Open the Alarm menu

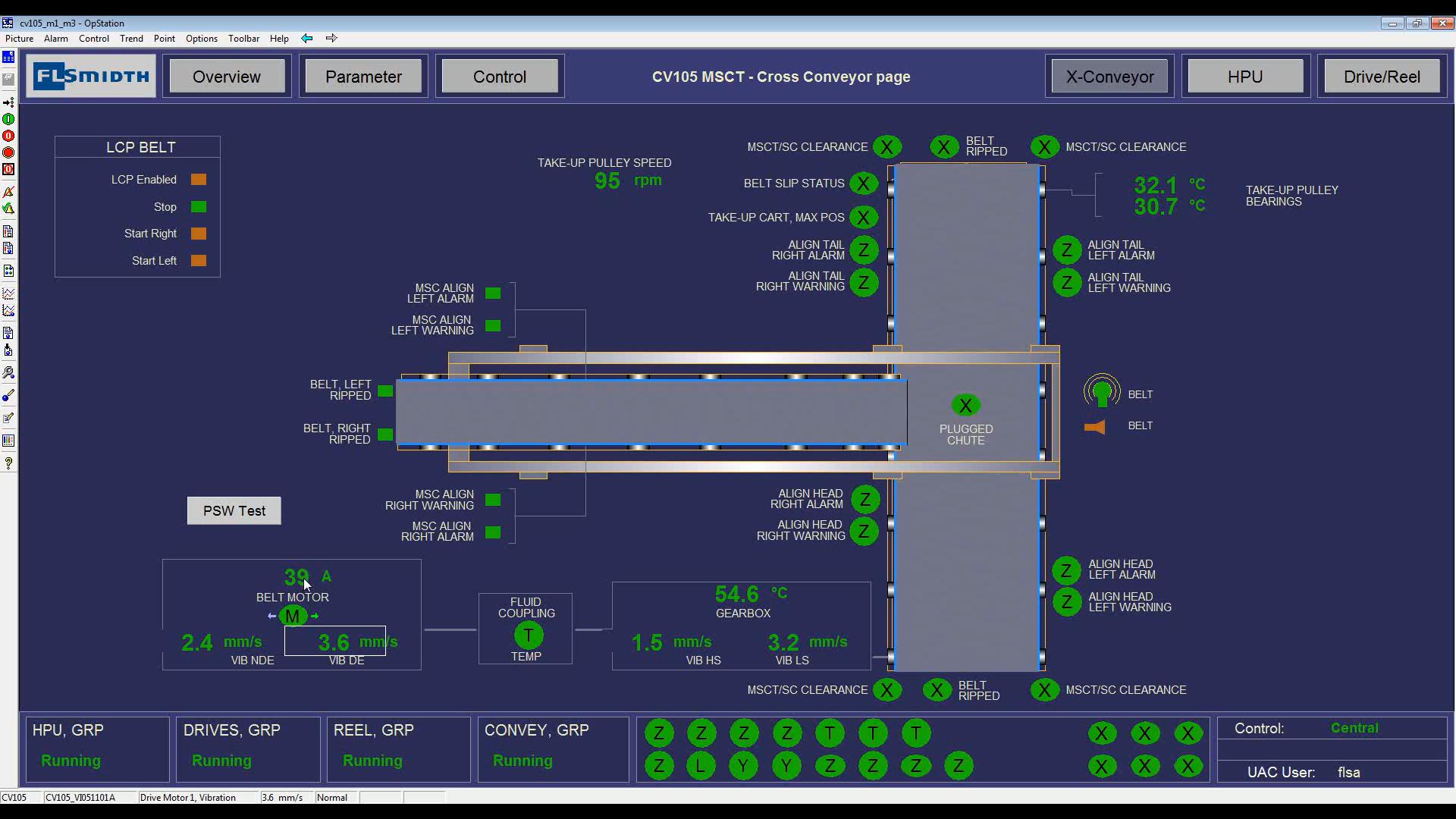56,39
